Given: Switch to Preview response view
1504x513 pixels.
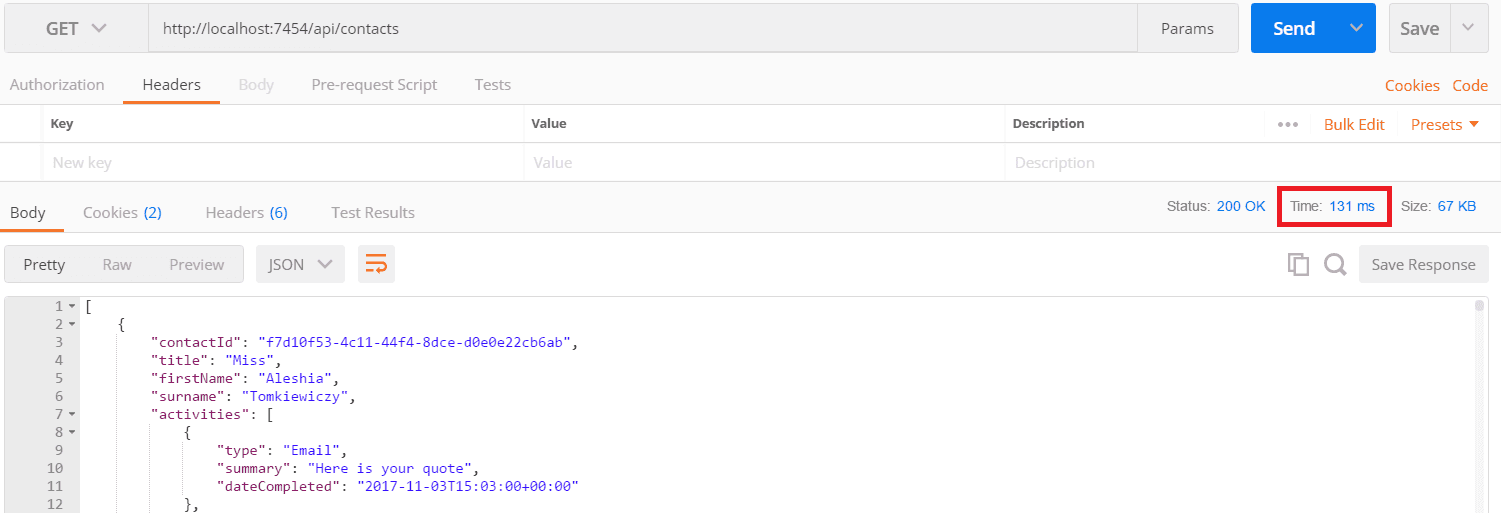Looking at the screenshot, I should coord(196,264).
